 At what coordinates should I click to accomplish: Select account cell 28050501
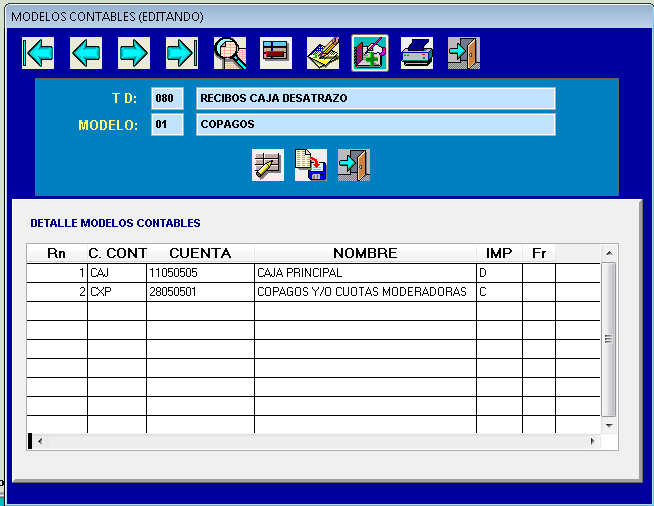[x=200, y=292]
